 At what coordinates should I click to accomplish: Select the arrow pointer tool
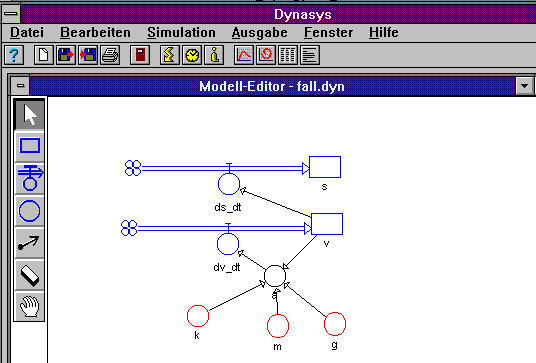[x=29, y=115]
